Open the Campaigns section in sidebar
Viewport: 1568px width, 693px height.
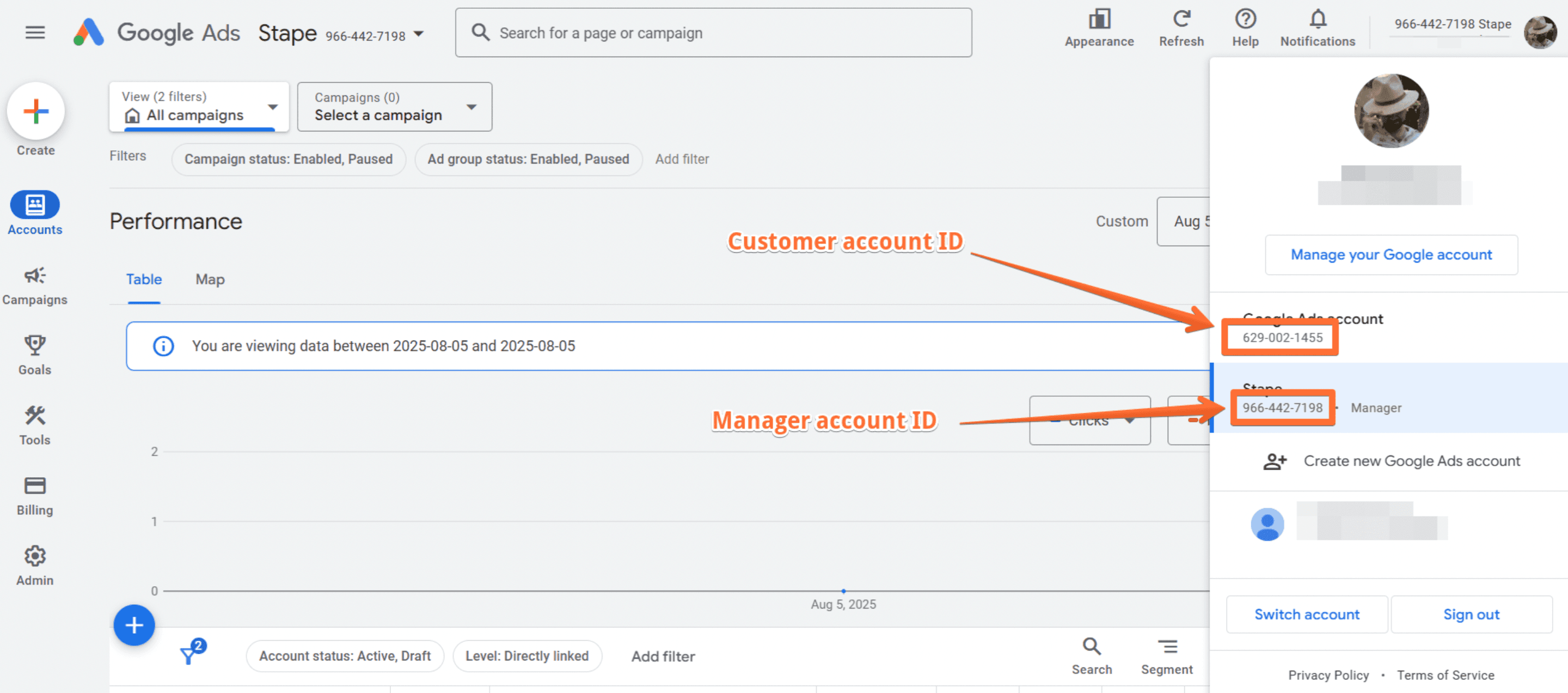click(35, 284)
